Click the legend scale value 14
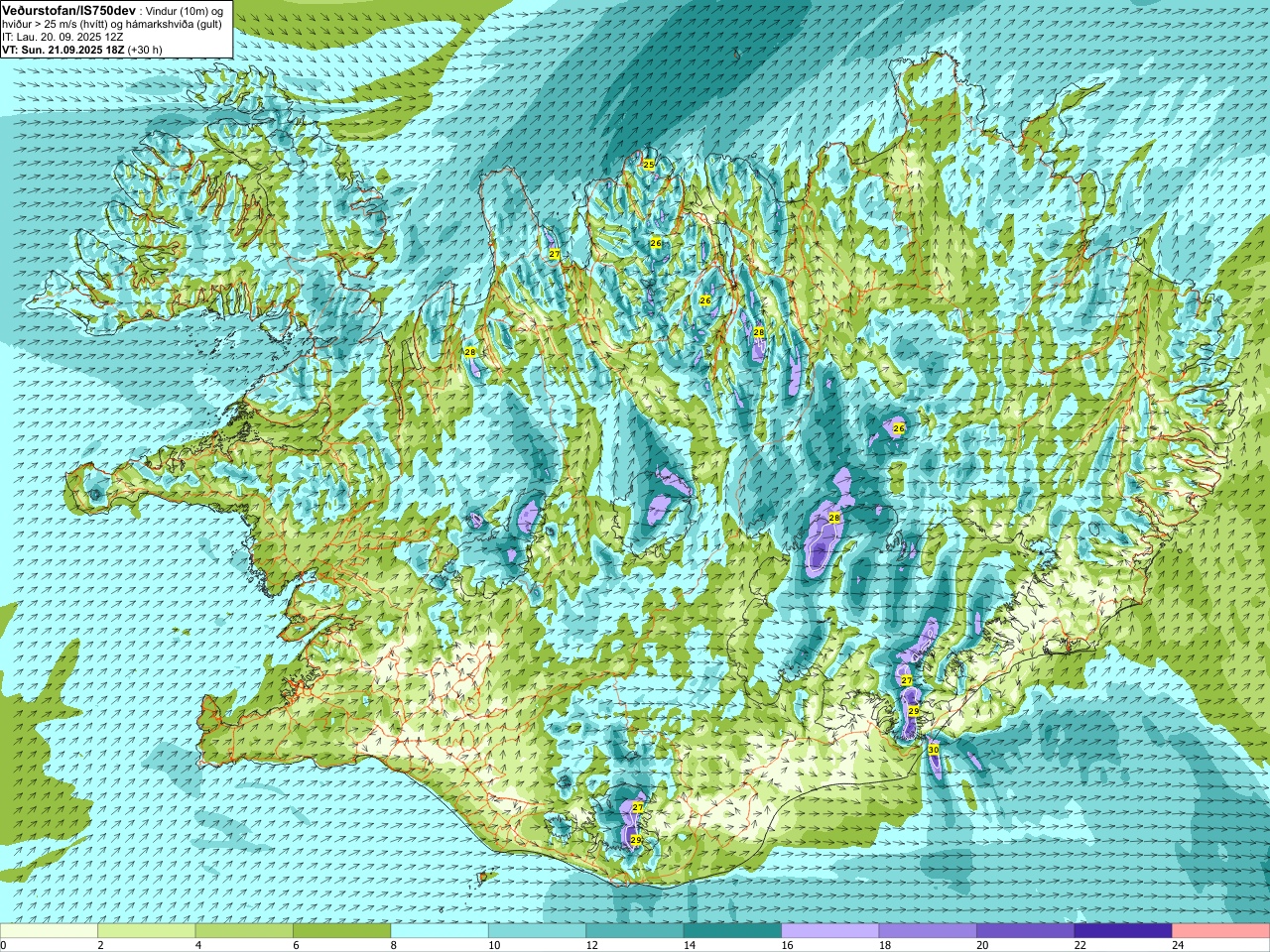Screen dimensions: 1270x952 [690, 945]
